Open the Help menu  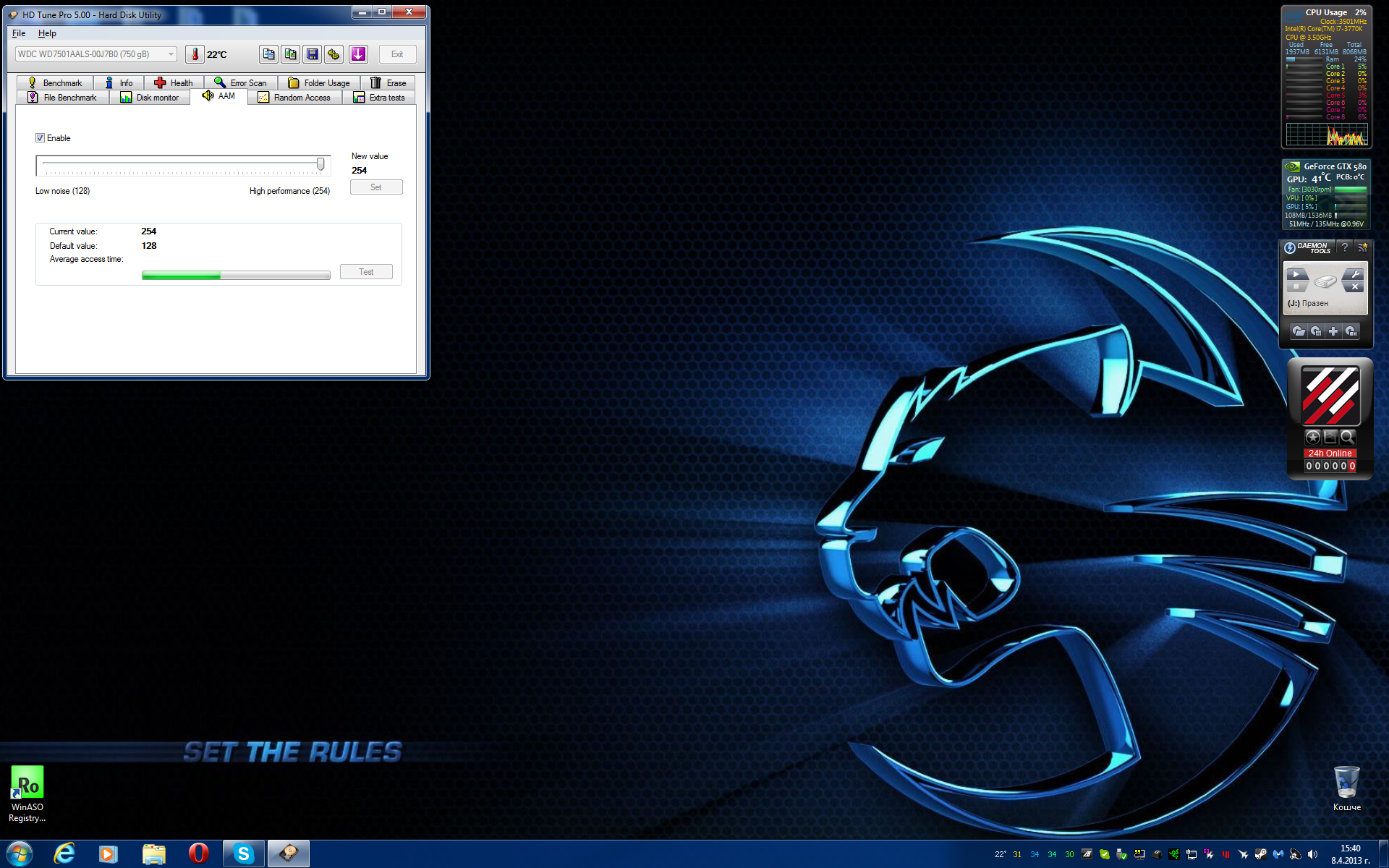pyautogui.click(x=47, y=33)
